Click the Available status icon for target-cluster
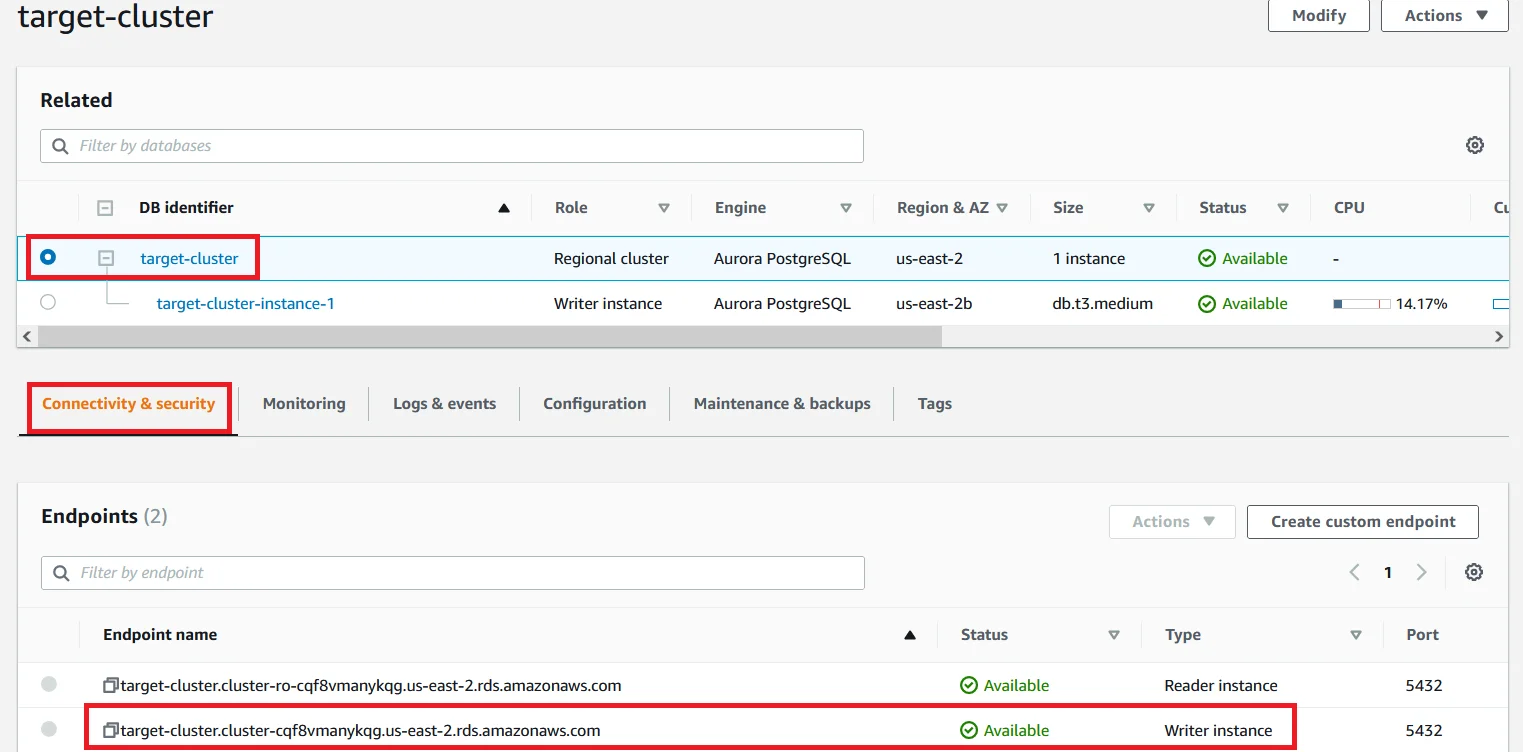 pyautogui.click(x=1207, y=258)
